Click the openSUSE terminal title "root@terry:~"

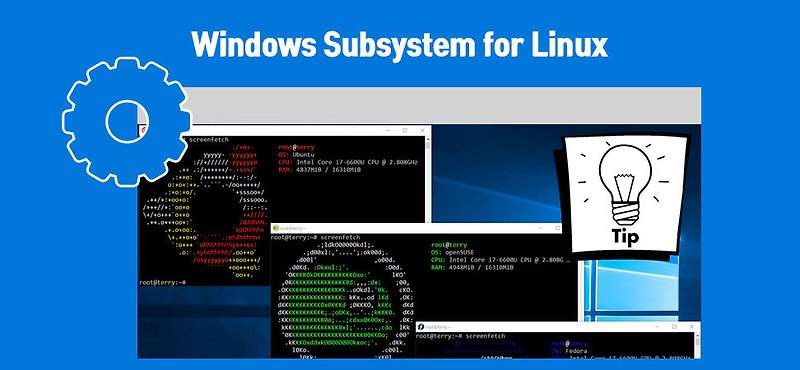tap(294, 229)
